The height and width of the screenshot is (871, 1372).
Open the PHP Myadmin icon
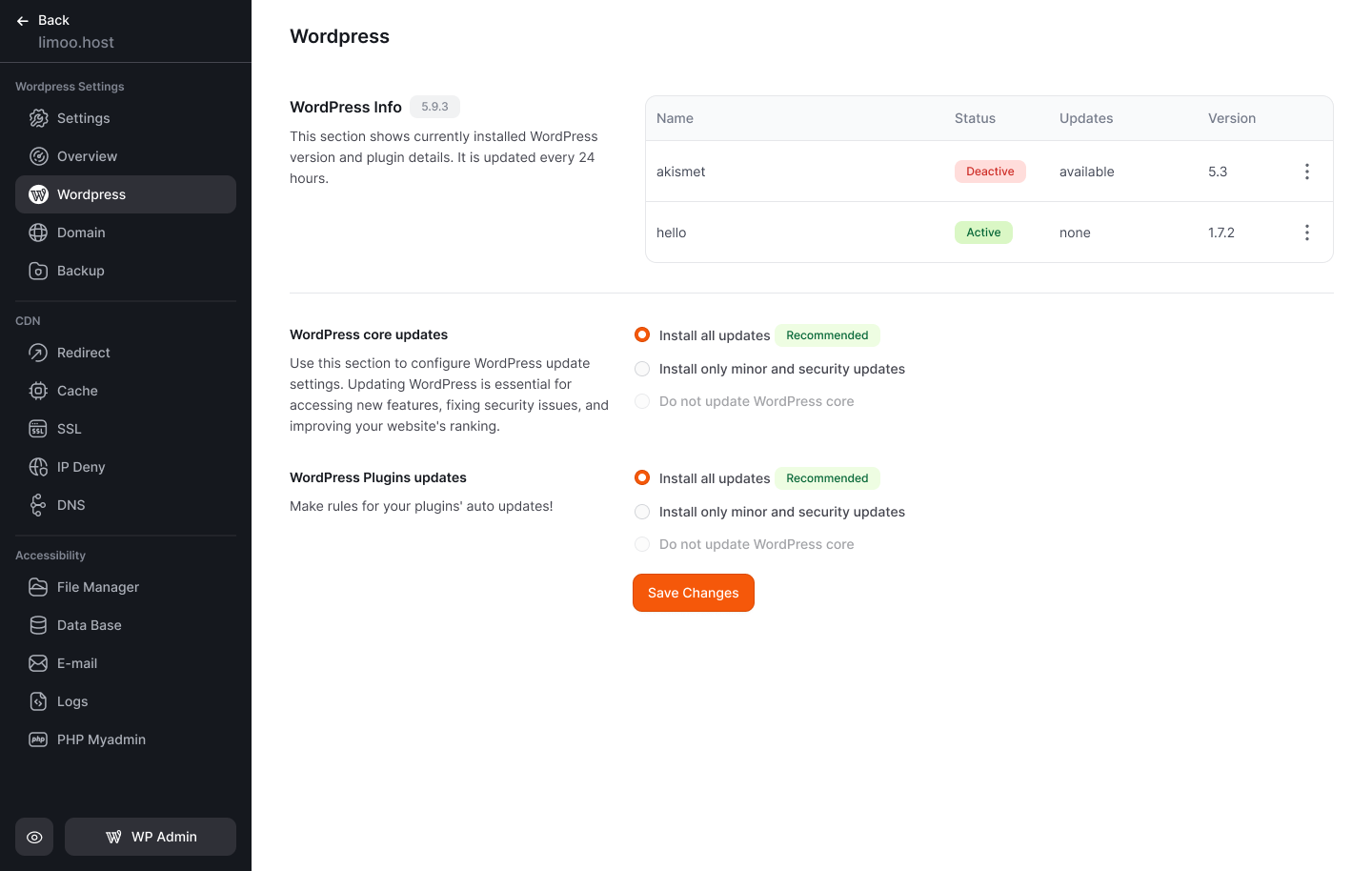click(x=38, y=739)
